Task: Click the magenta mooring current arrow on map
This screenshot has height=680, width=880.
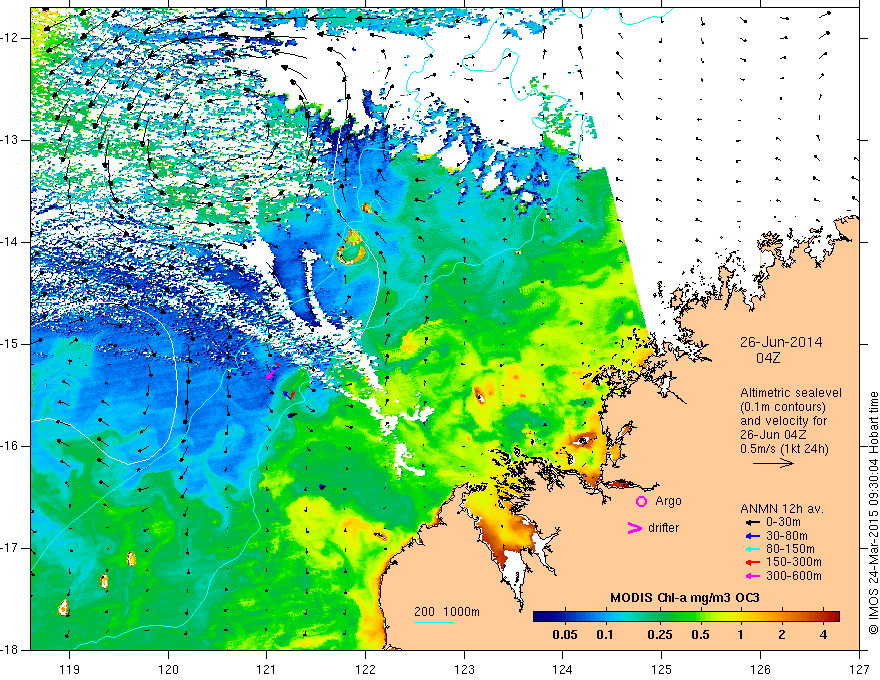Action: [272, 371]
